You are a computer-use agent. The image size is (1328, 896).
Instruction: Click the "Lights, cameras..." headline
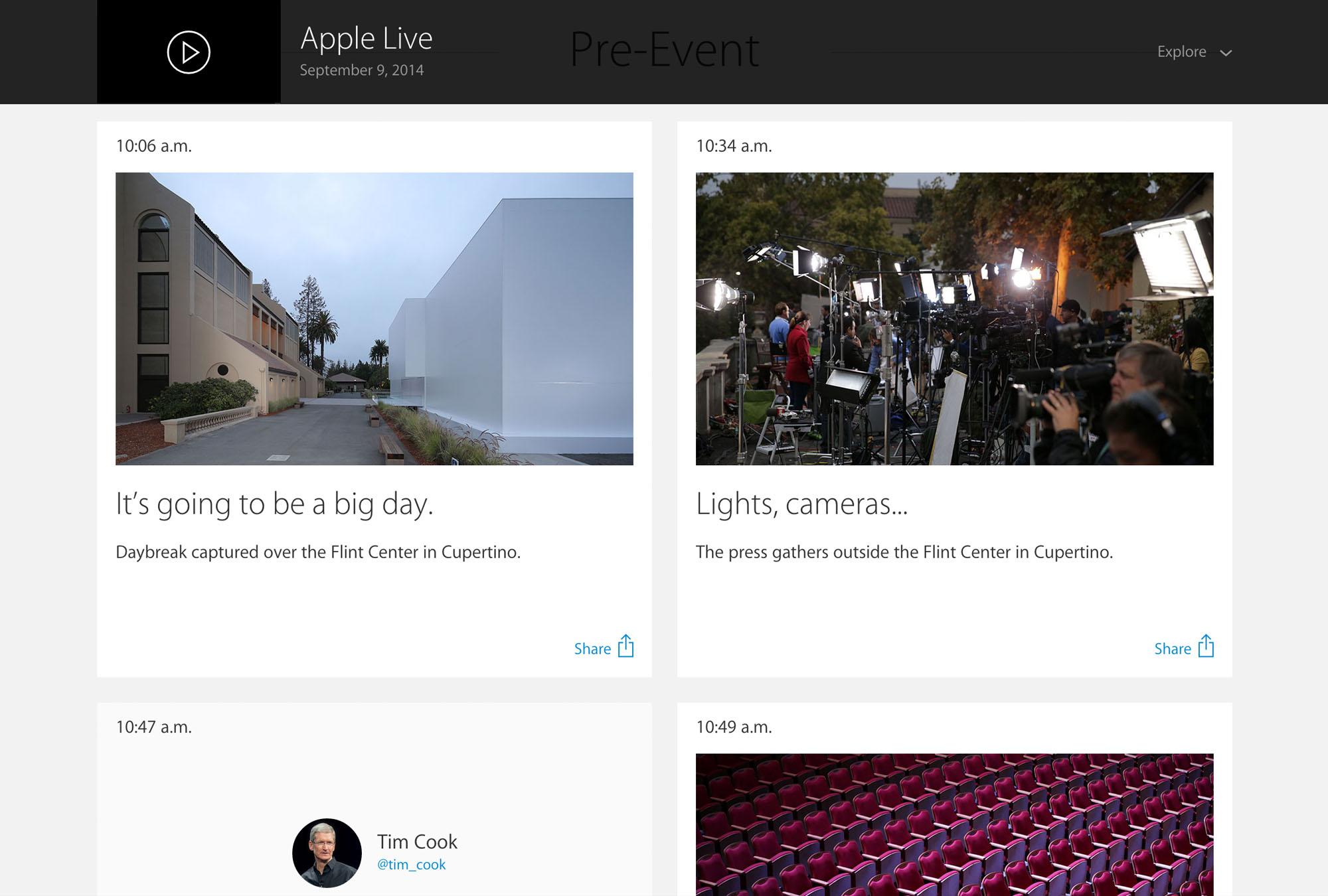pyautogui.click(x=801, y=504)
